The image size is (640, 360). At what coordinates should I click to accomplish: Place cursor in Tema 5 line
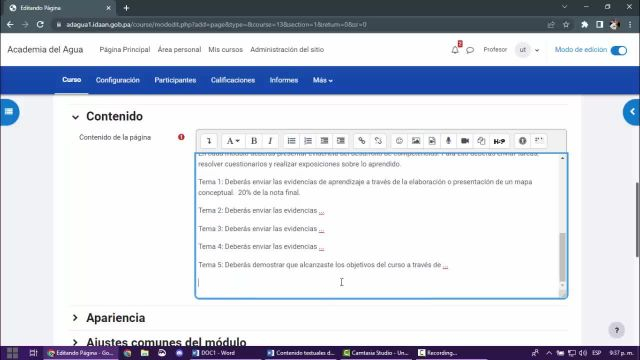[323, 265]
